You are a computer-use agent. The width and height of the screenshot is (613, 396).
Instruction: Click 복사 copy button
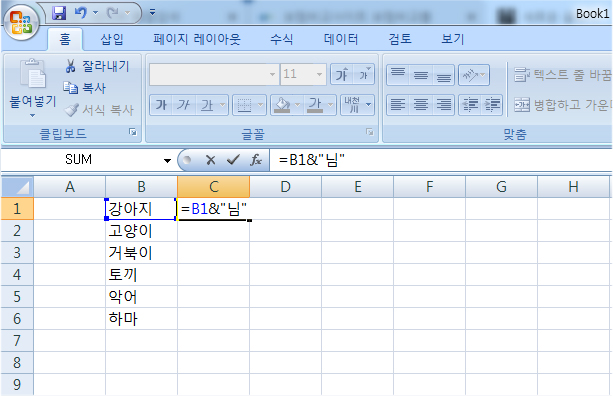click(84, 88)
